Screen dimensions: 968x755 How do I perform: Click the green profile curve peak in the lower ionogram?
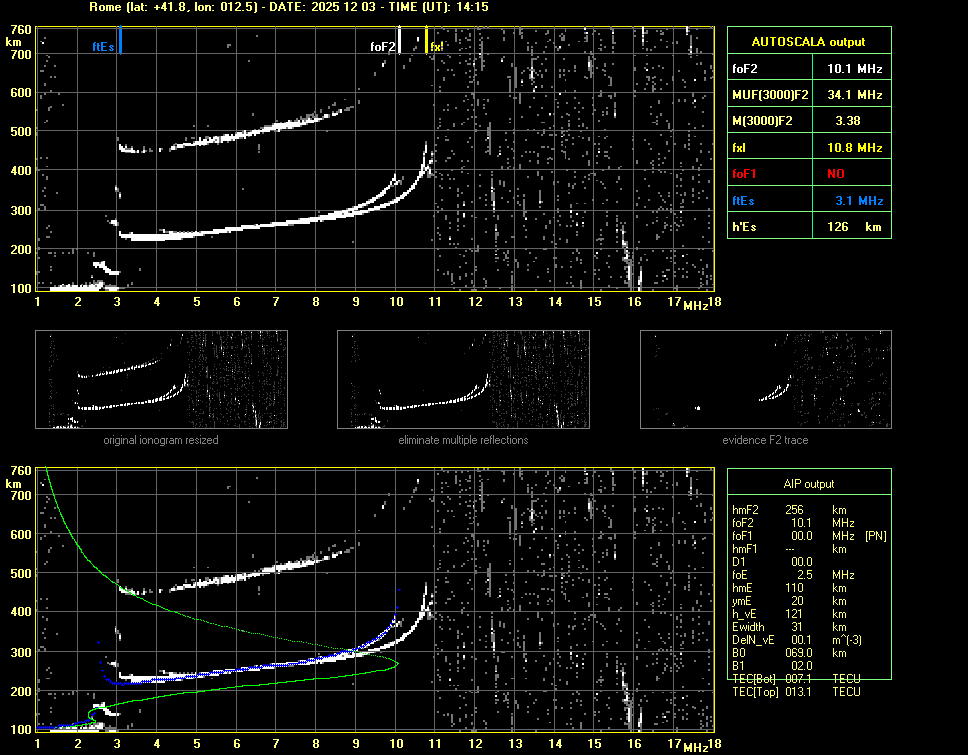tap(396, 663)
